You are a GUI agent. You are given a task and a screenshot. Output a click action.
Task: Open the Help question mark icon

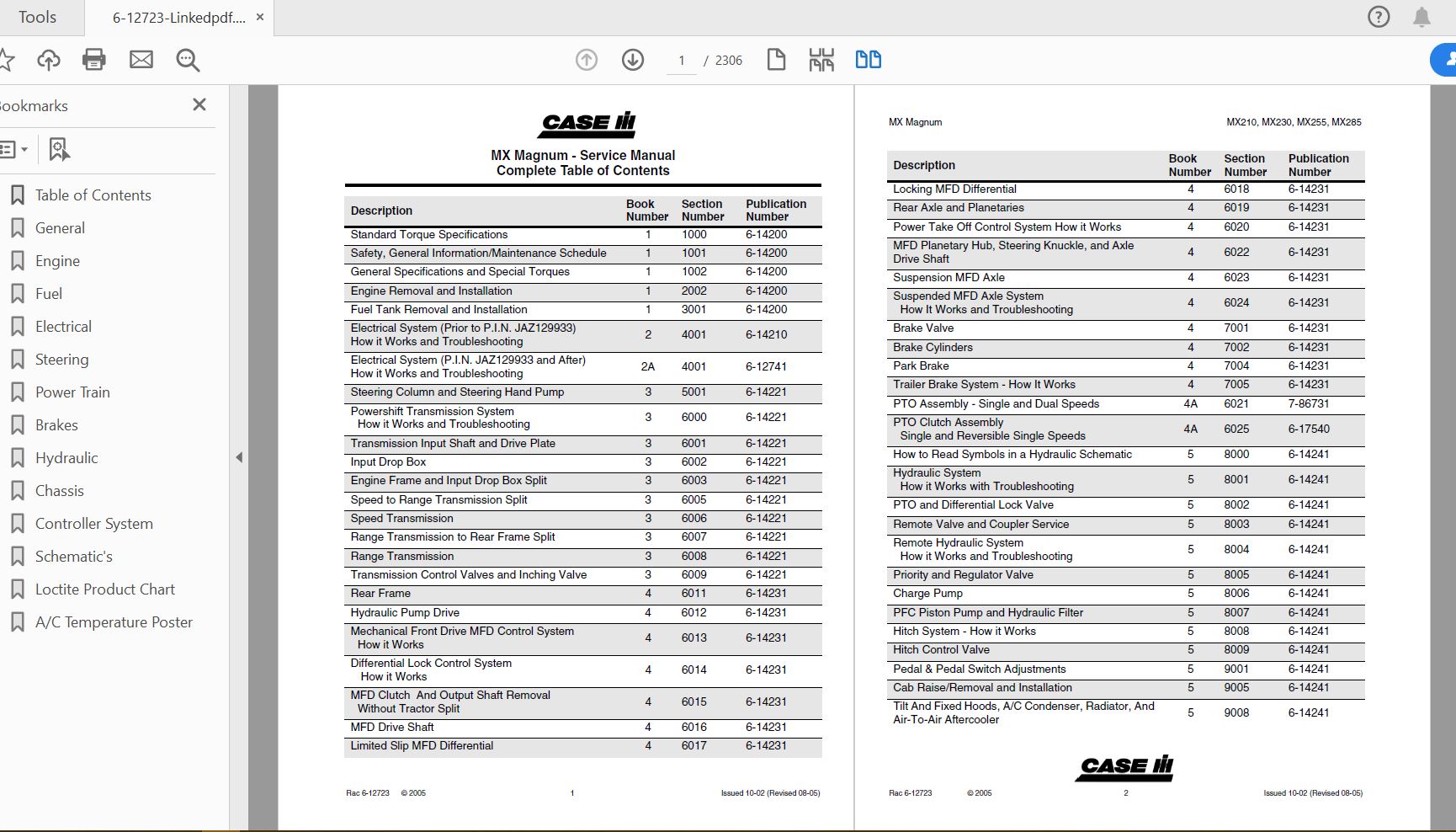(x=1378, y=16)
